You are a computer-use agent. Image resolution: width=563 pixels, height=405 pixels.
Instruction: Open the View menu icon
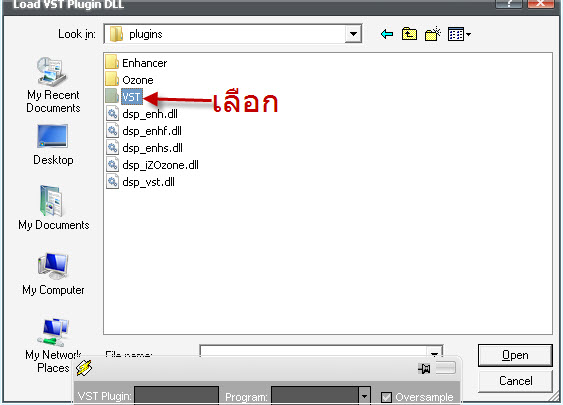coord(459,34)
